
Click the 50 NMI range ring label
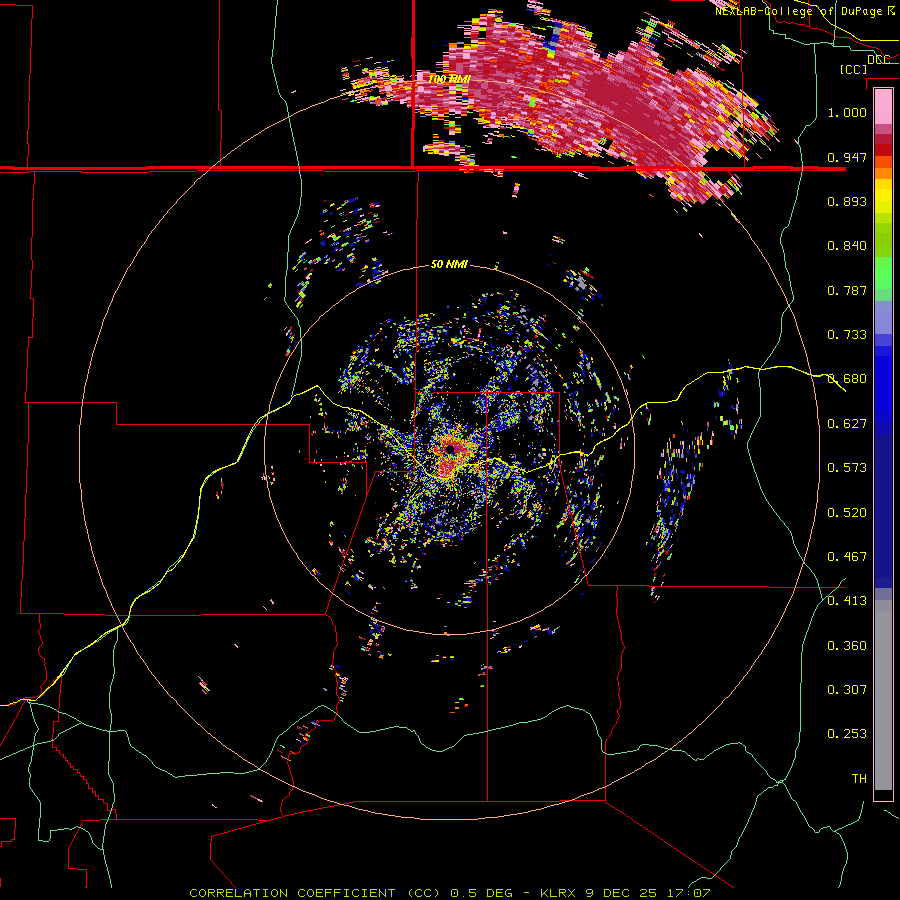449,265
